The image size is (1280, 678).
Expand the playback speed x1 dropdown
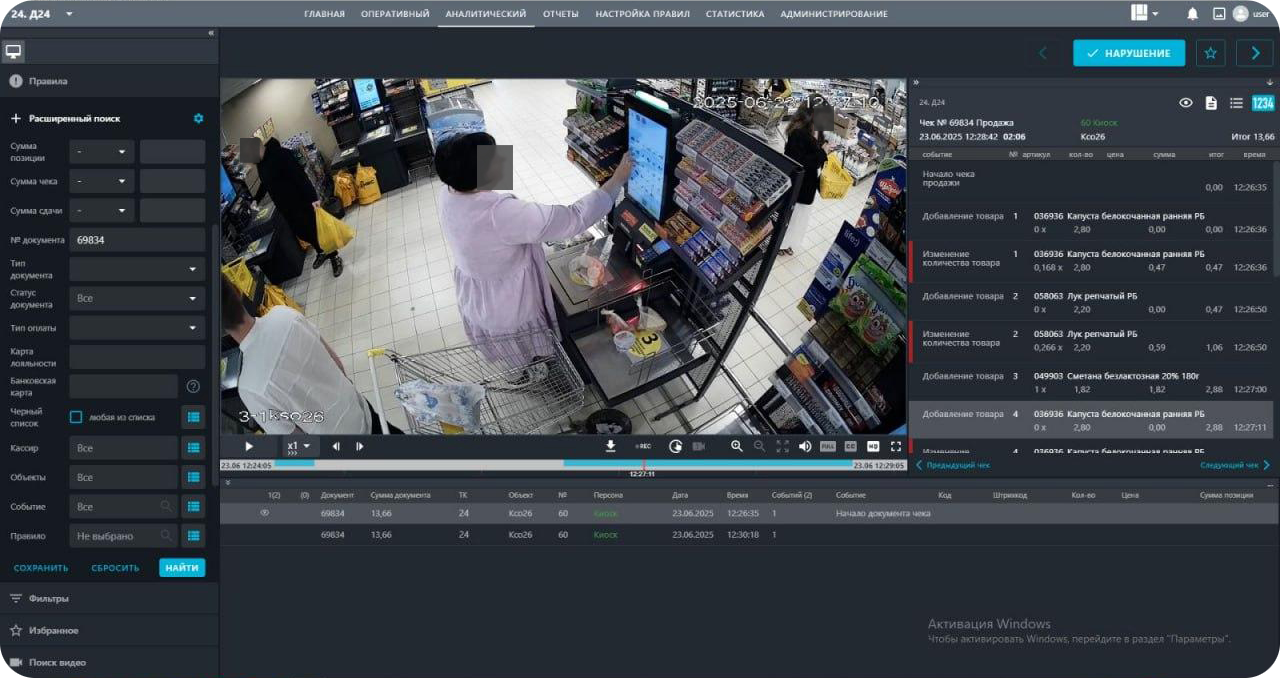(298, 446)
